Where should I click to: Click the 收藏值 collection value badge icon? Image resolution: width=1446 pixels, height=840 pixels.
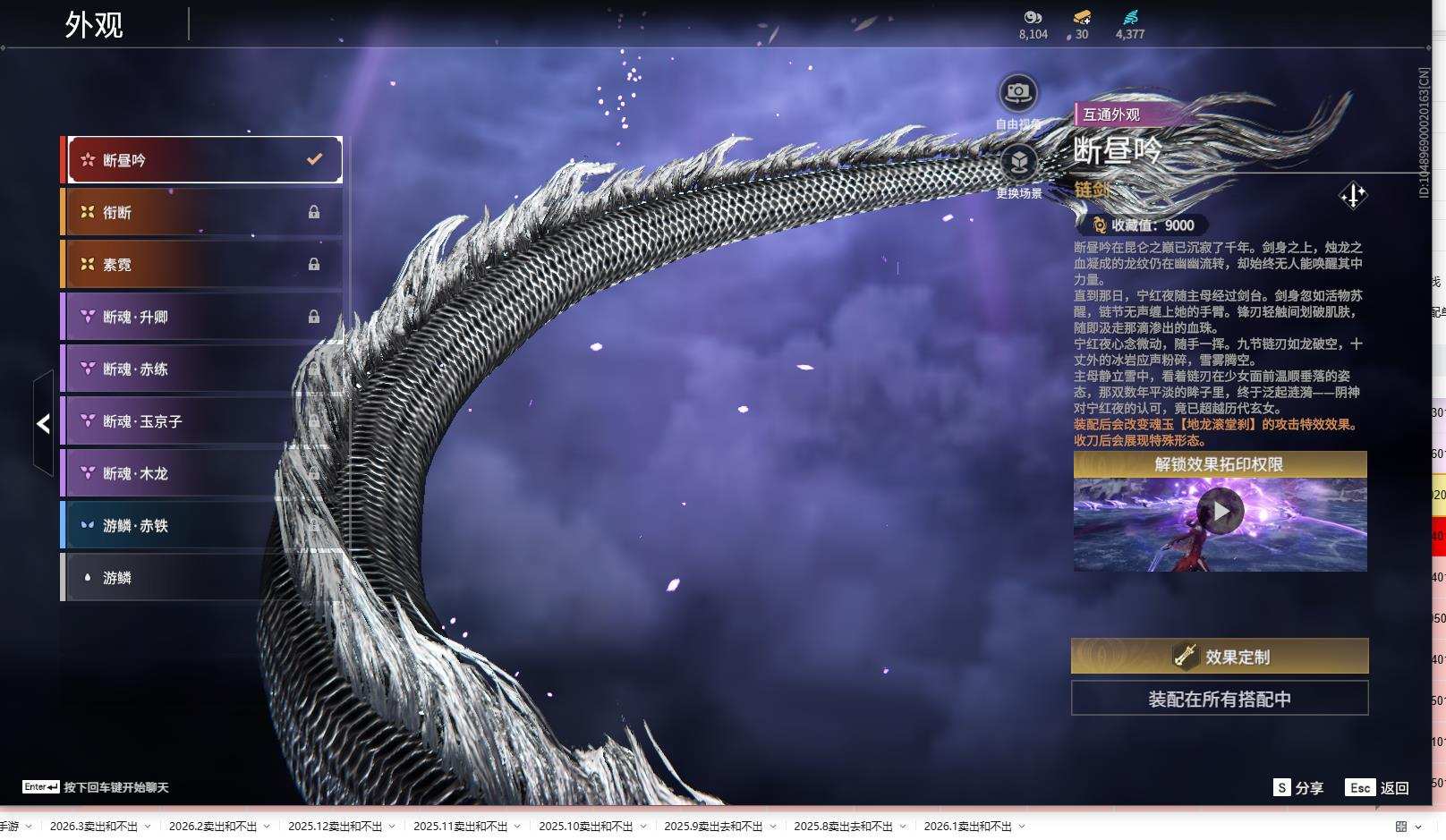[1100, 225]
